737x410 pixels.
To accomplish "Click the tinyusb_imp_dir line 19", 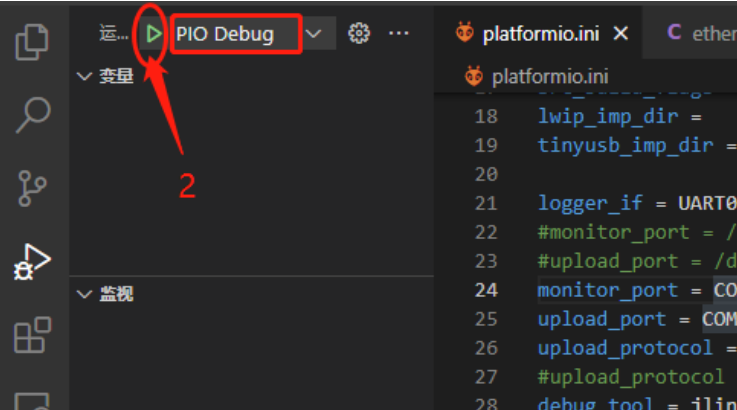I will 637,145.
